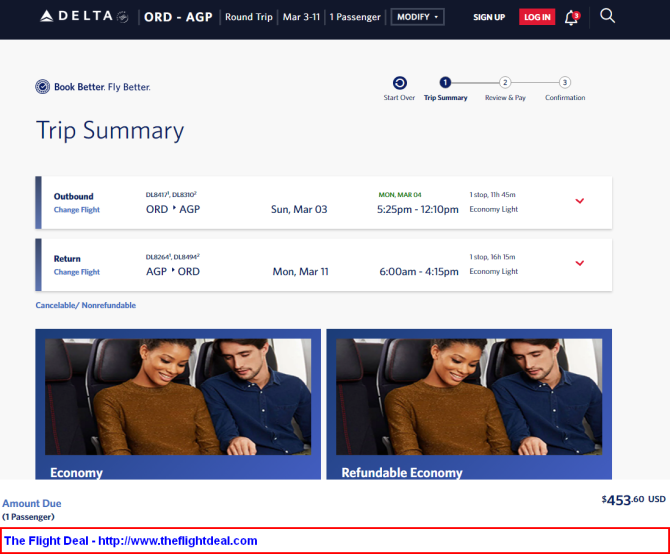Open the search magnifier icon
This screenshot has height=554, width=670.
[607, 16]
